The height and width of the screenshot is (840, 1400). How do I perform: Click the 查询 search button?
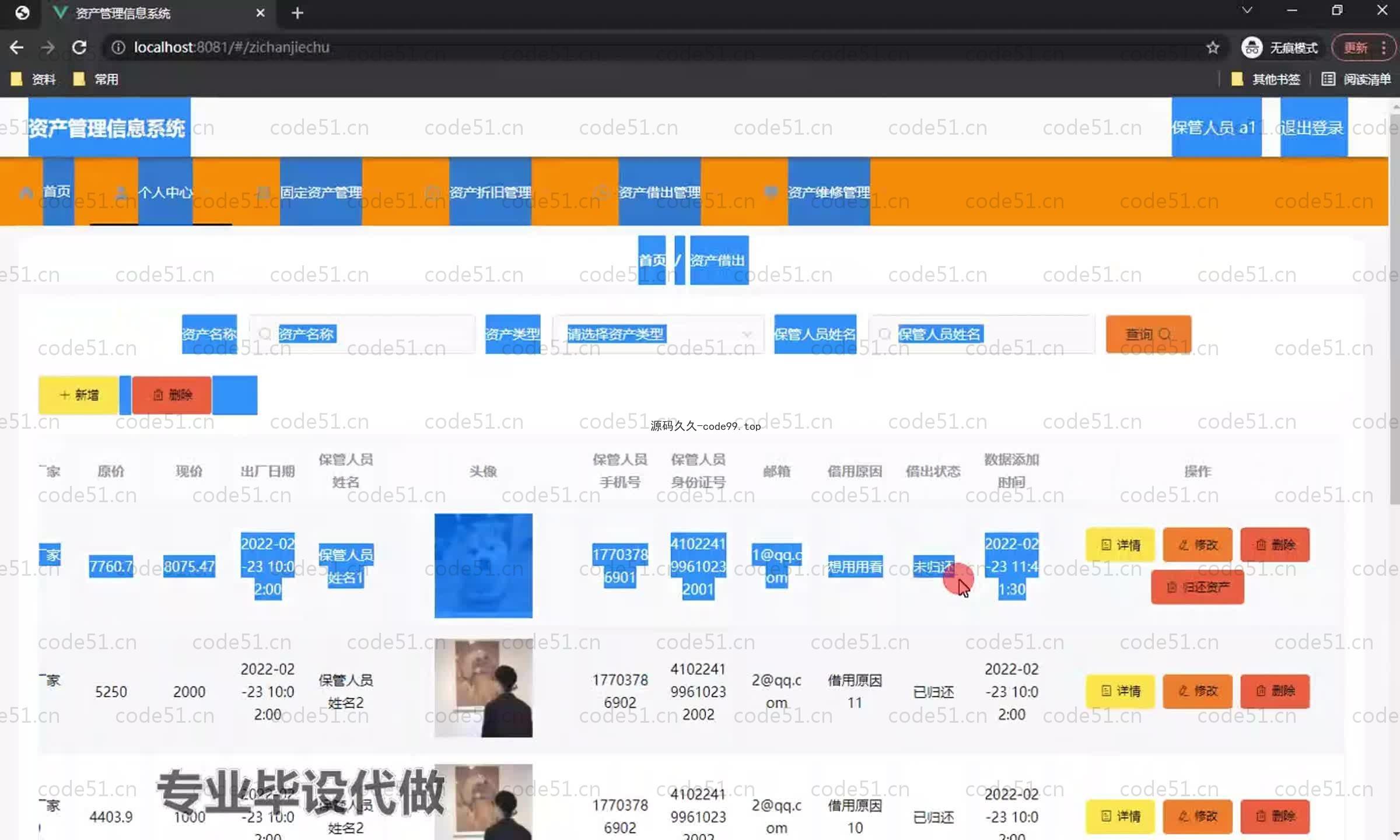[1148, 334]
